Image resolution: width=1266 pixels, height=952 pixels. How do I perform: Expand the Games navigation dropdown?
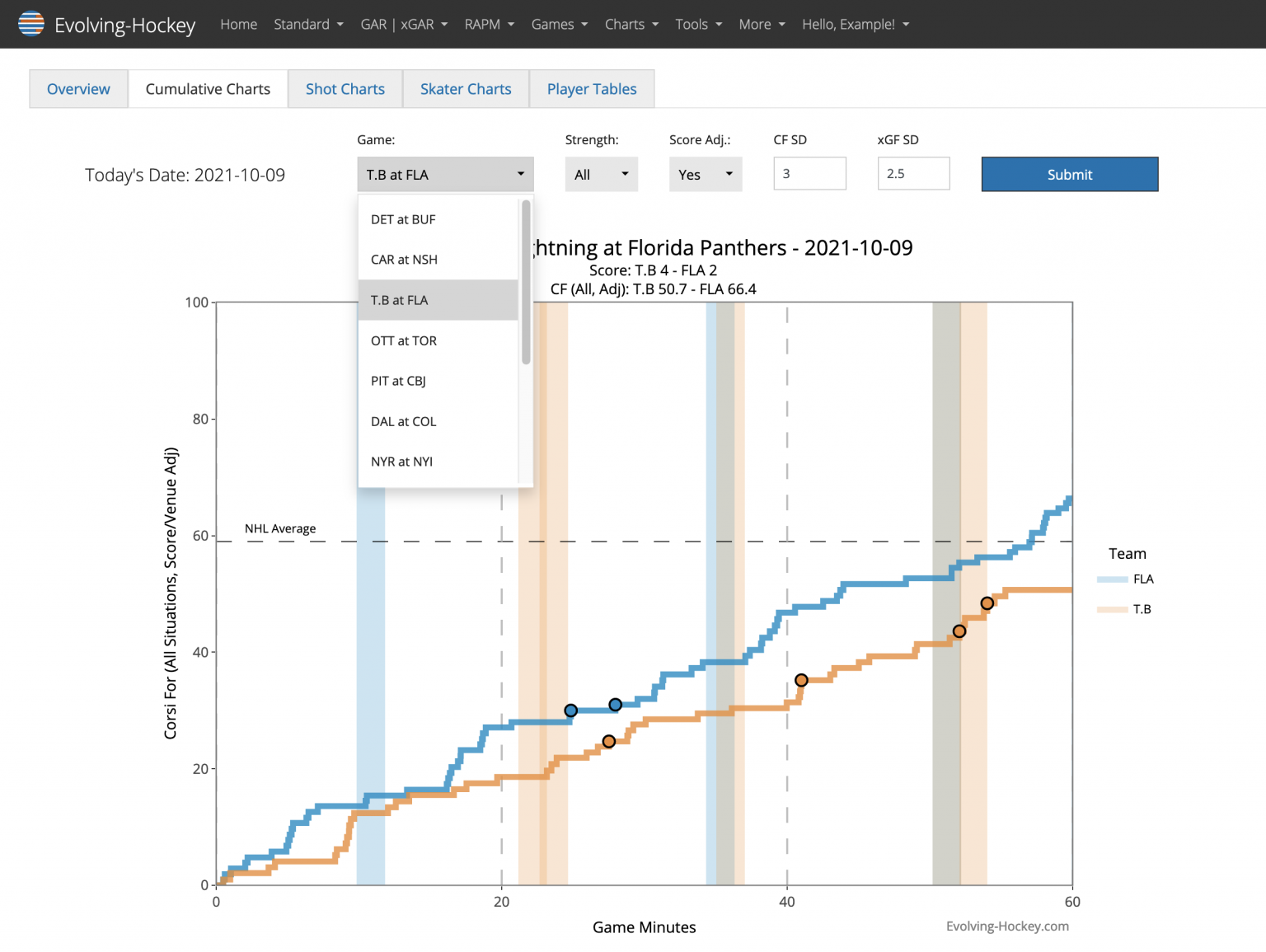559,24
